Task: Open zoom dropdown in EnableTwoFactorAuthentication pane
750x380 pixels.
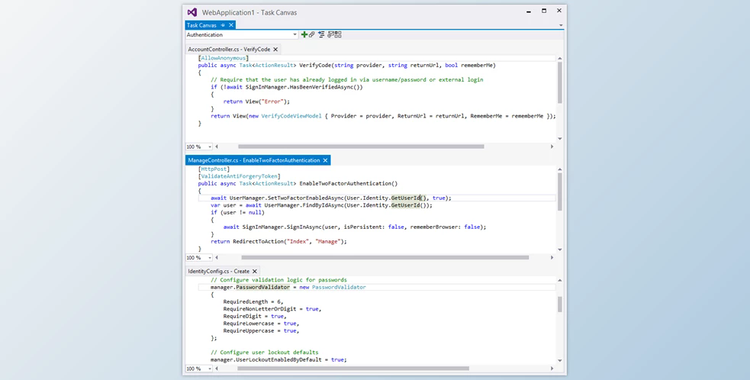Action: point(210,258)
